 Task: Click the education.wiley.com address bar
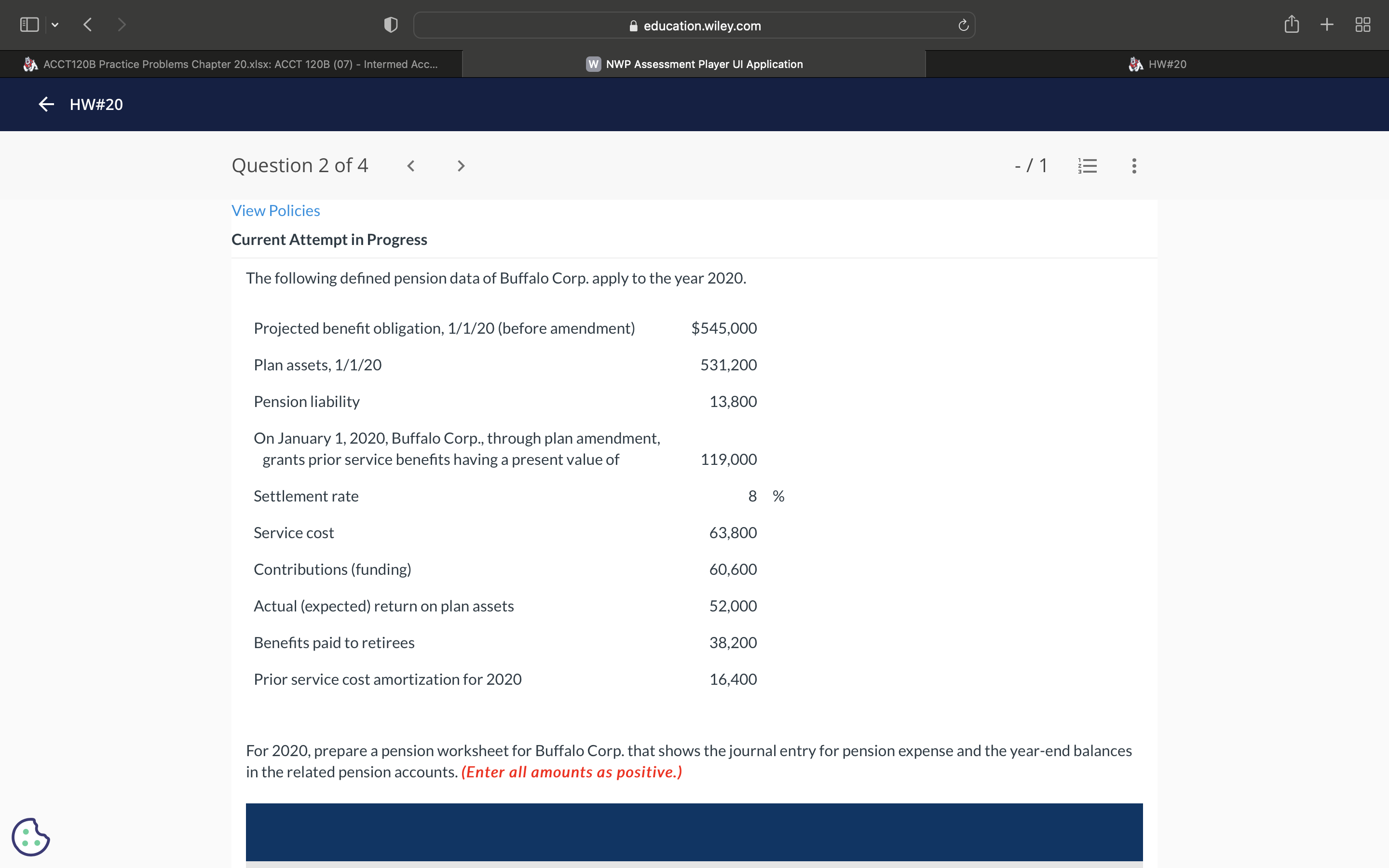point(694,25)
